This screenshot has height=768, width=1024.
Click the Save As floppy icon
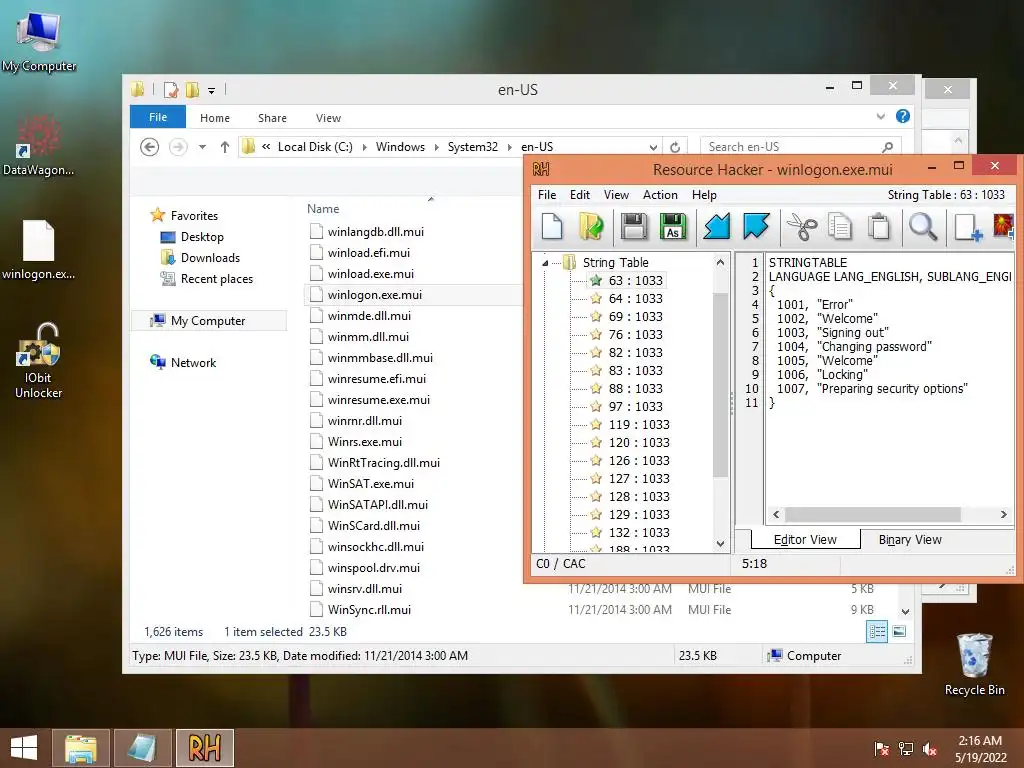(673, 227)
